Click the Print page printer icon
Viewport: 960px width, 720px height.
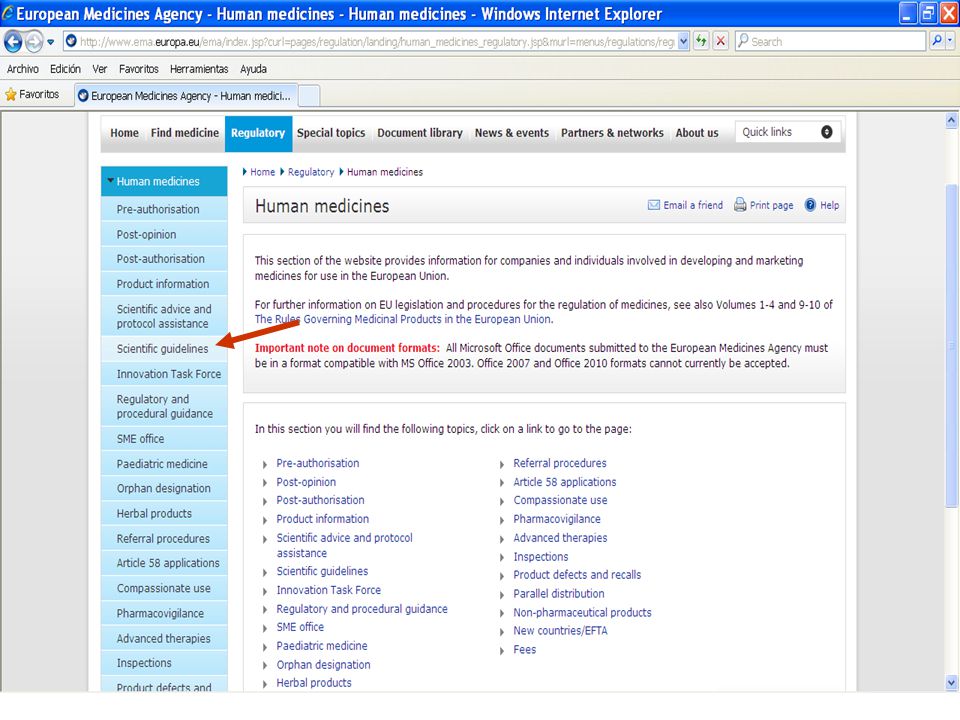740,204
